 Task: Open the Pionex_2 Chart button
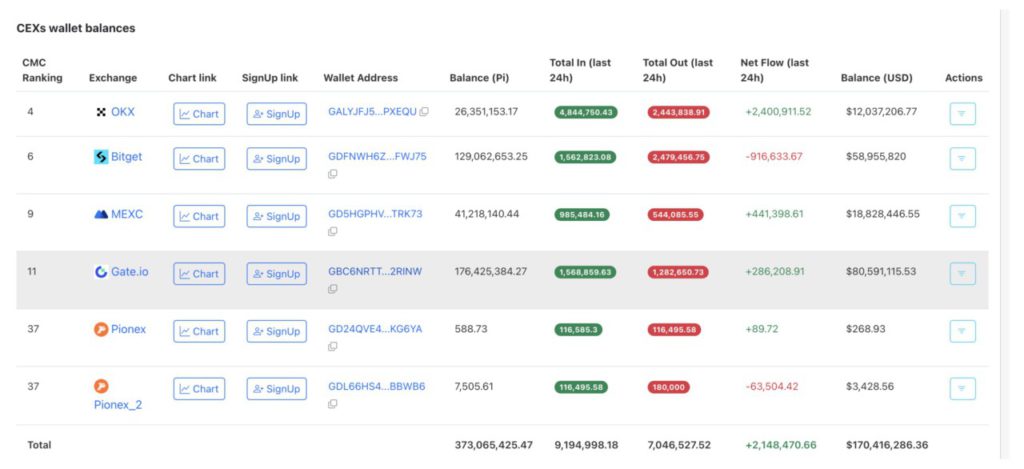[x=199, y=389]
